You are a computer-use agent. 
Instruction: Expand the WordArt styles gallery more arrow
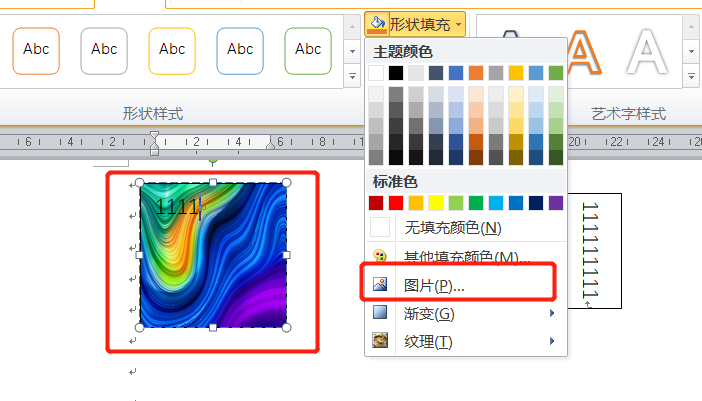click(690, 77)
